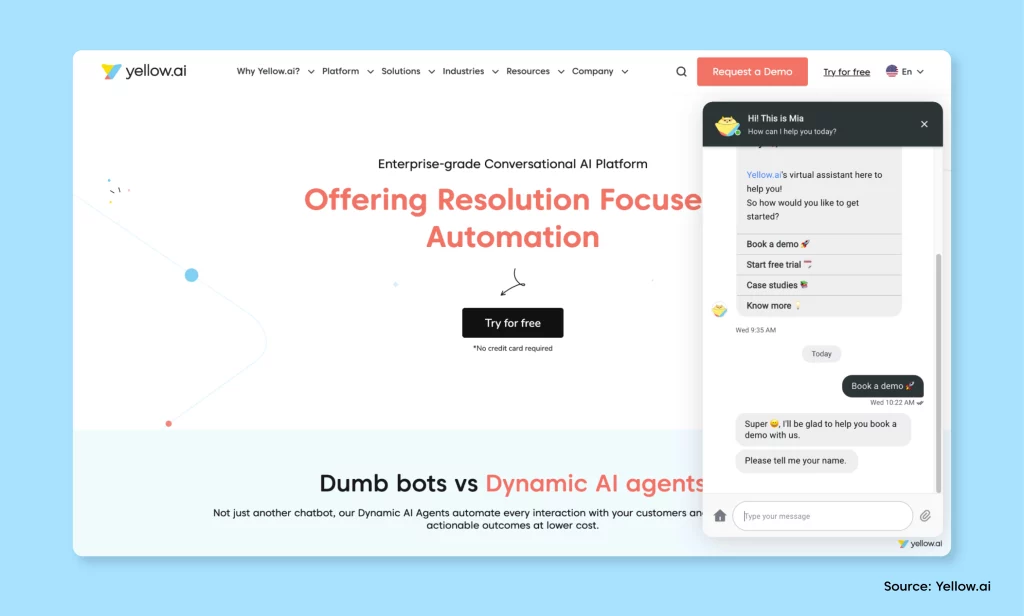Open the En language dropdown chevron
Viewport: 1024px width, 616px height.
(920, 72)
